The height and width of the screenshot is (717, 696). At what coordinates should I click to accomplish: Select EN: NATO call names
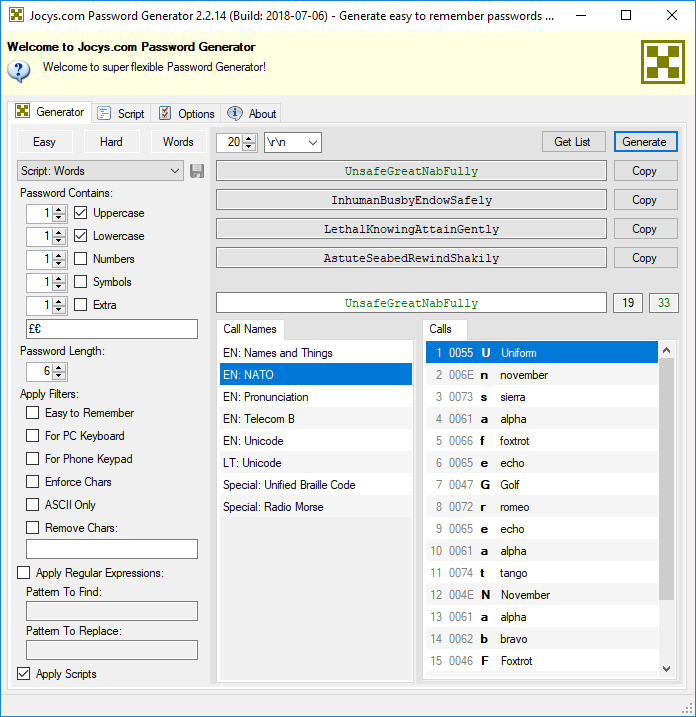(x=316, y=375)
